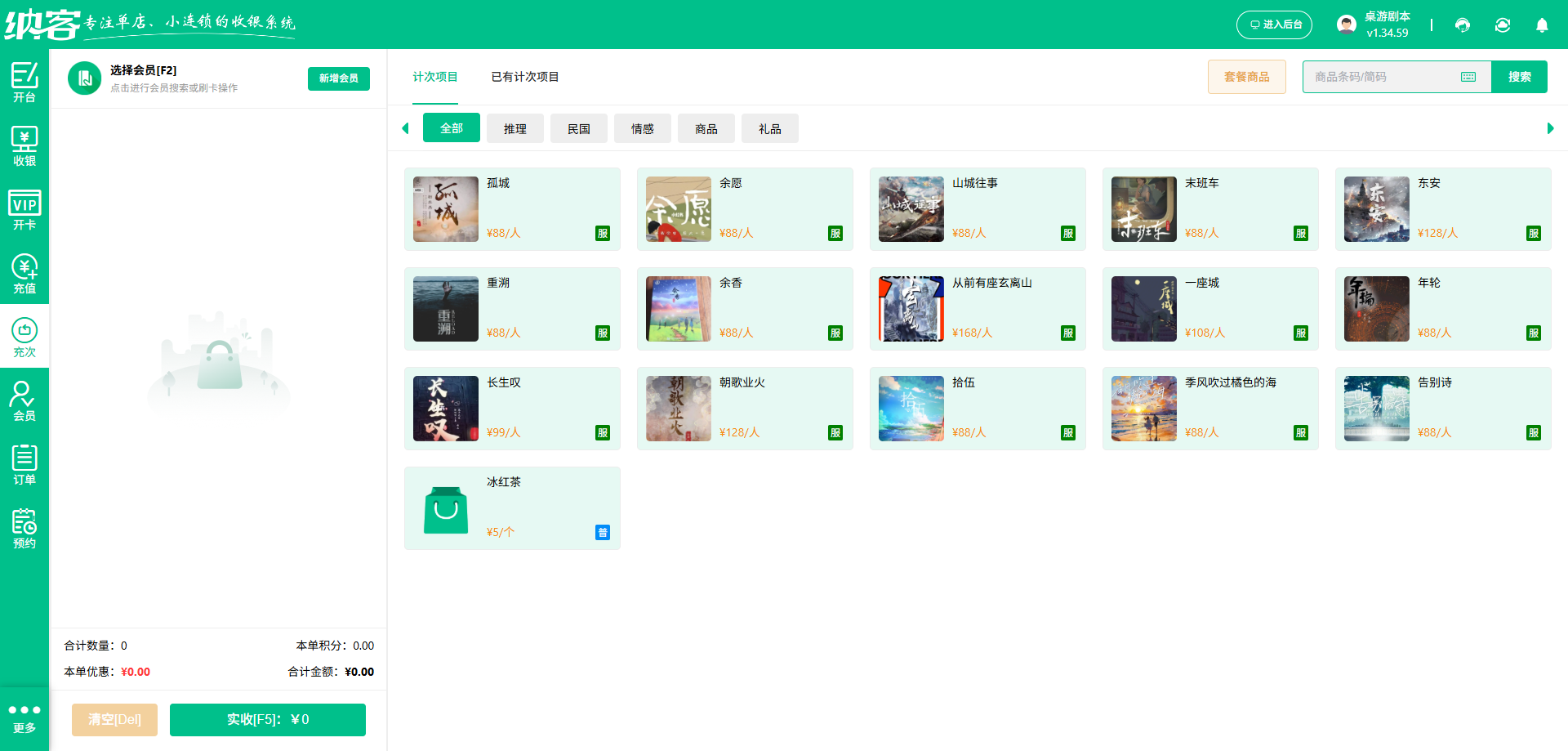
Task: Open the 收银 cashier sidebar icon
Action: [x=24, y=145]
